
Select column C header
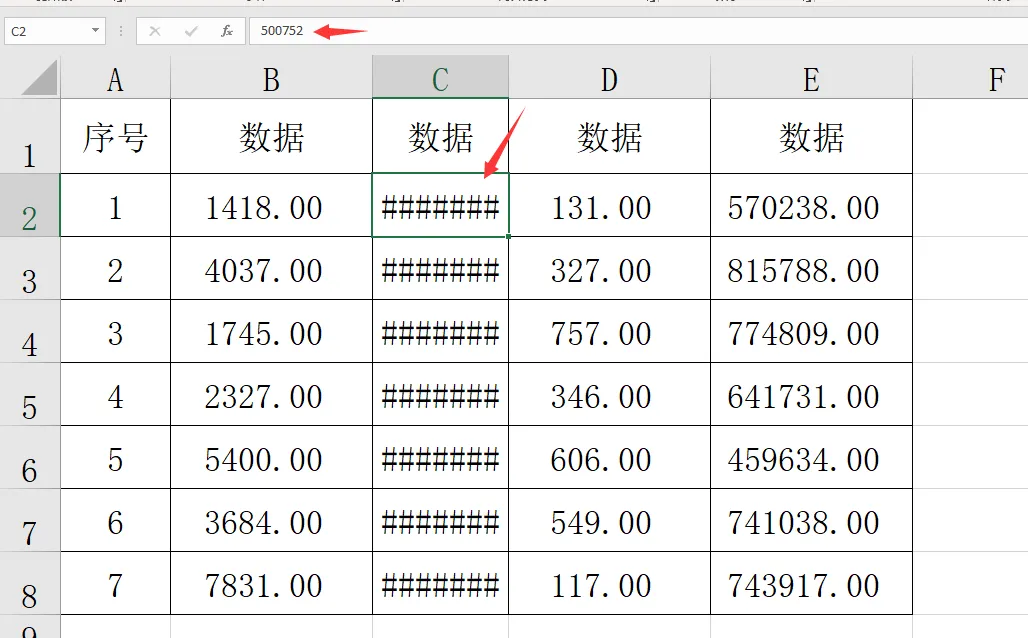[441, 78]
